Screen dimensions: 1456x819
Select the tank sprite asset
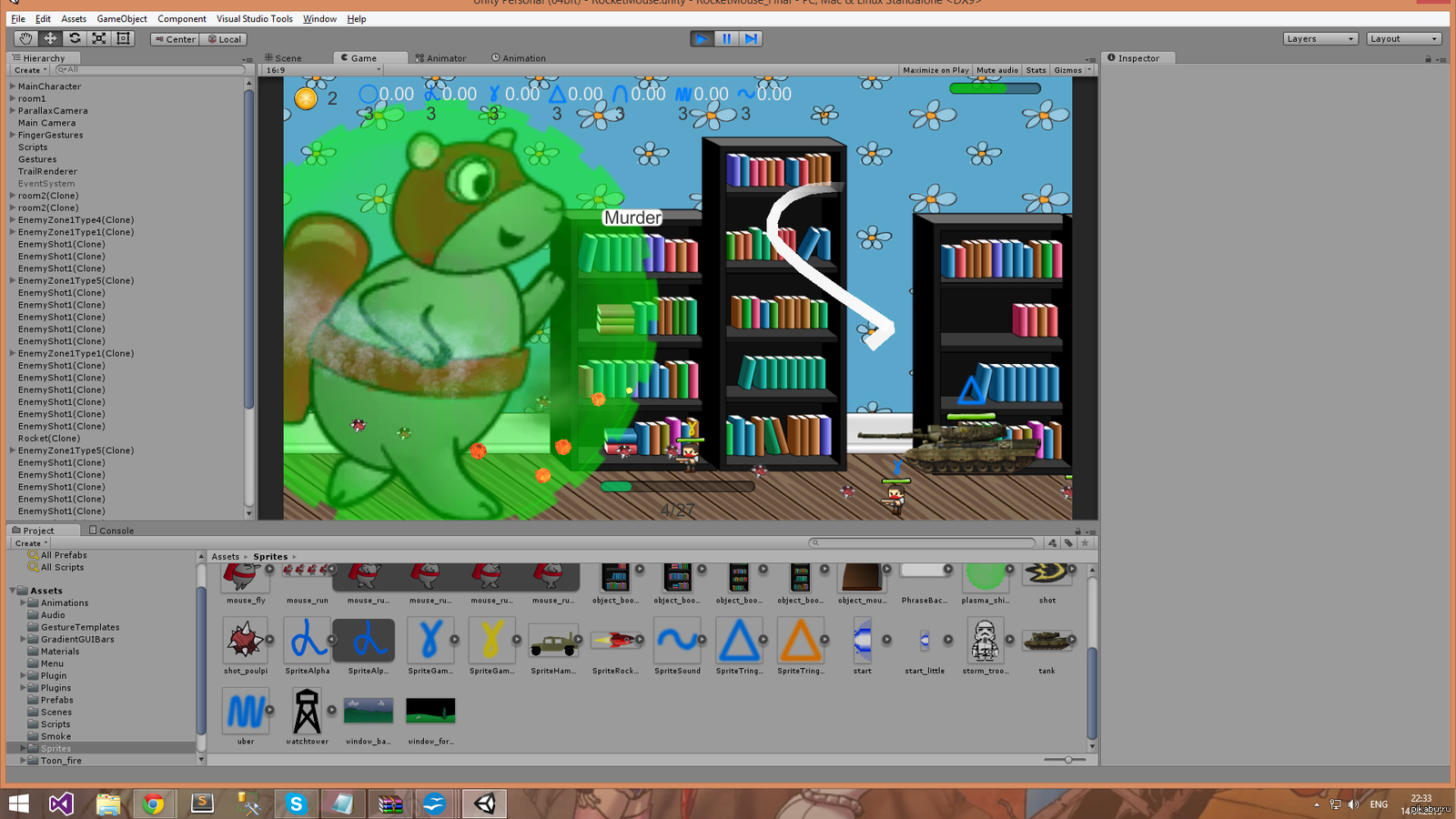(1046, 646)
